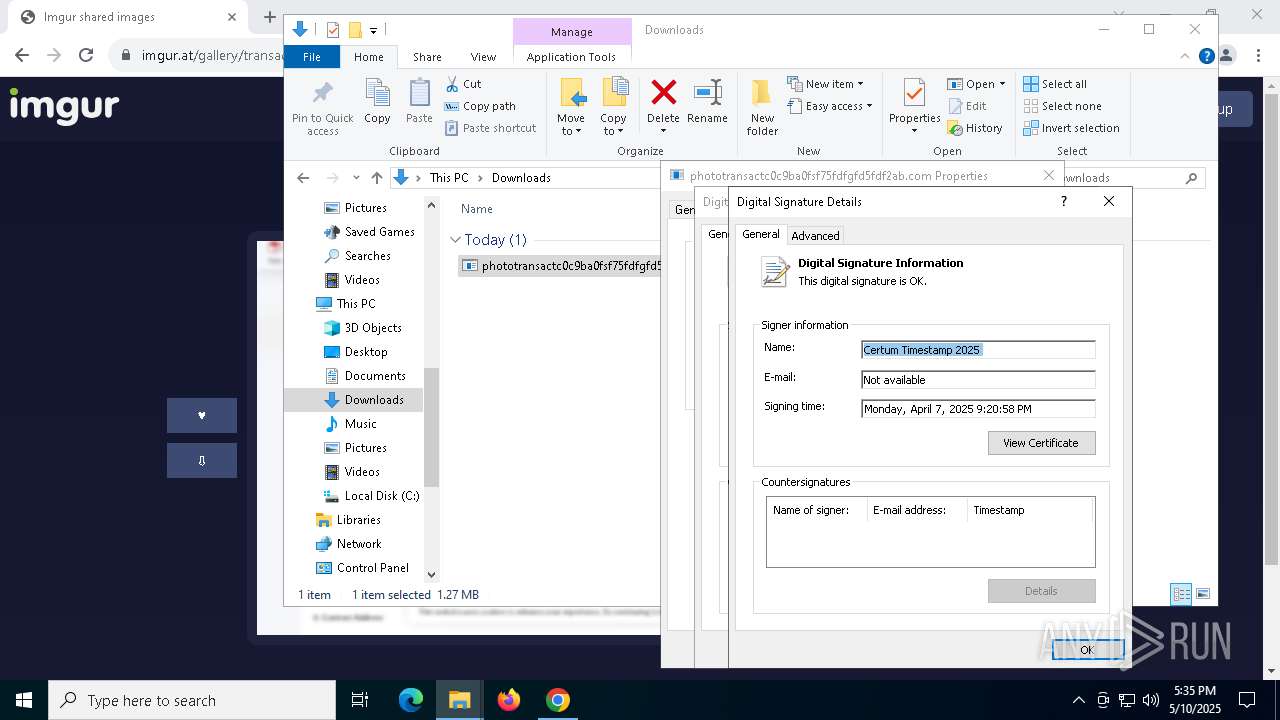Create a New folder
The width and height of the screenshot is (1280, 720).
tap(762, 107)
